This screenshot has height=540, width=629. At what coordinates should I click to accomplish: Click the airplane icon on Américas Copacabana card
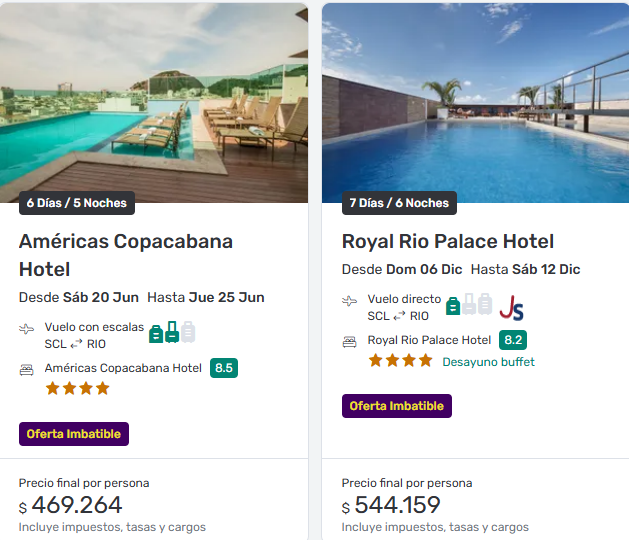click(27, 329)
